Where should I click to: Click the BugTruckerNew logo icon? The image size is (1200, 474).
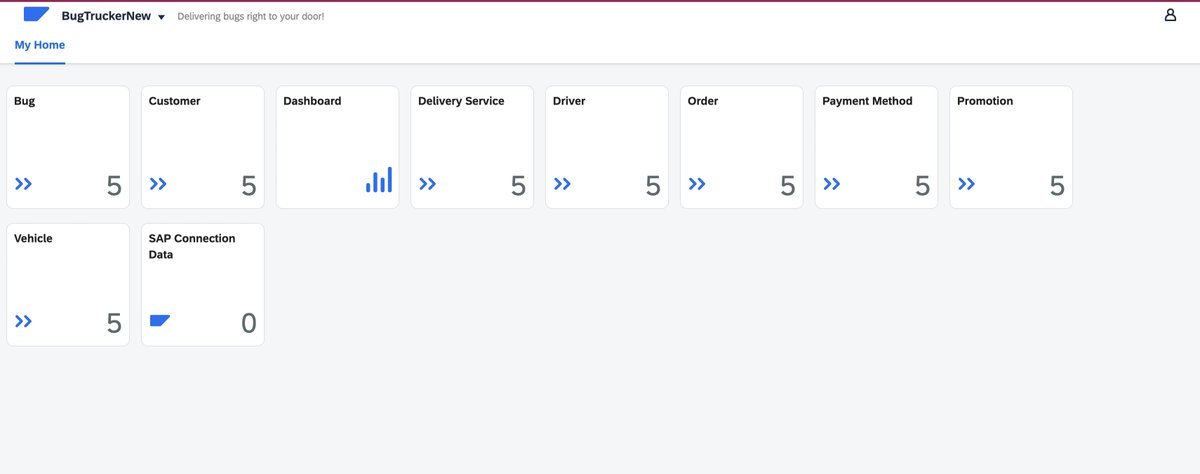click(x=36, y=15)
